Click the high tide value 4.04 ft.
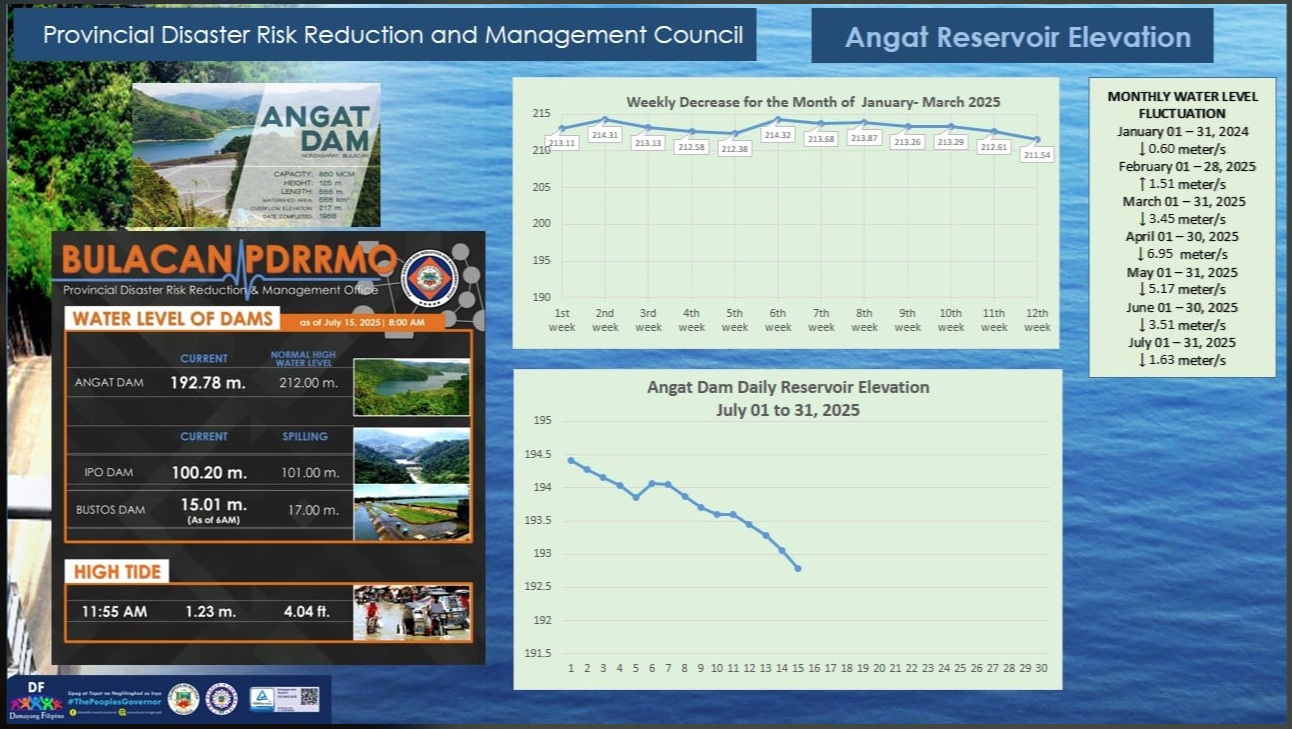 coord(305,611)
